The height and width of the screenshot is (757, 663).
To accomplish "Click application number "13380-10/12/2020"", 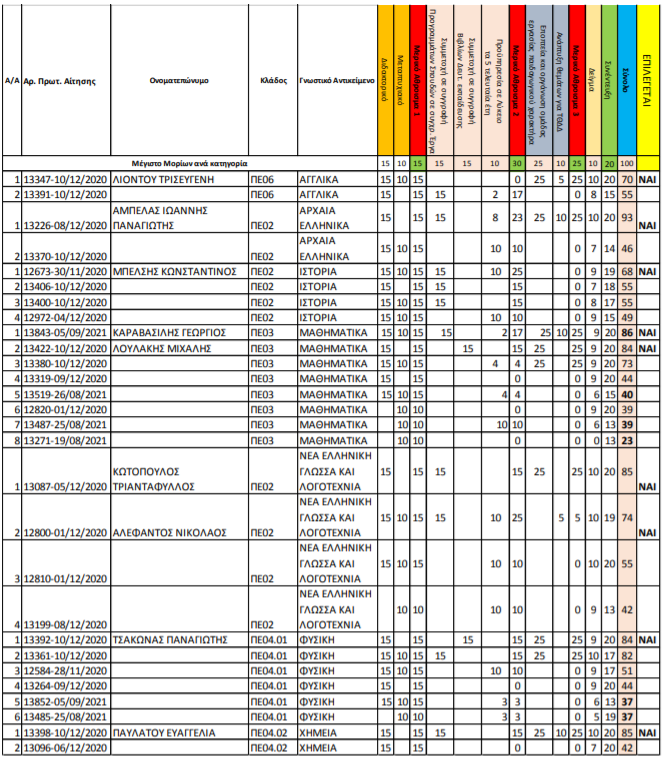I will click(65, 363).
